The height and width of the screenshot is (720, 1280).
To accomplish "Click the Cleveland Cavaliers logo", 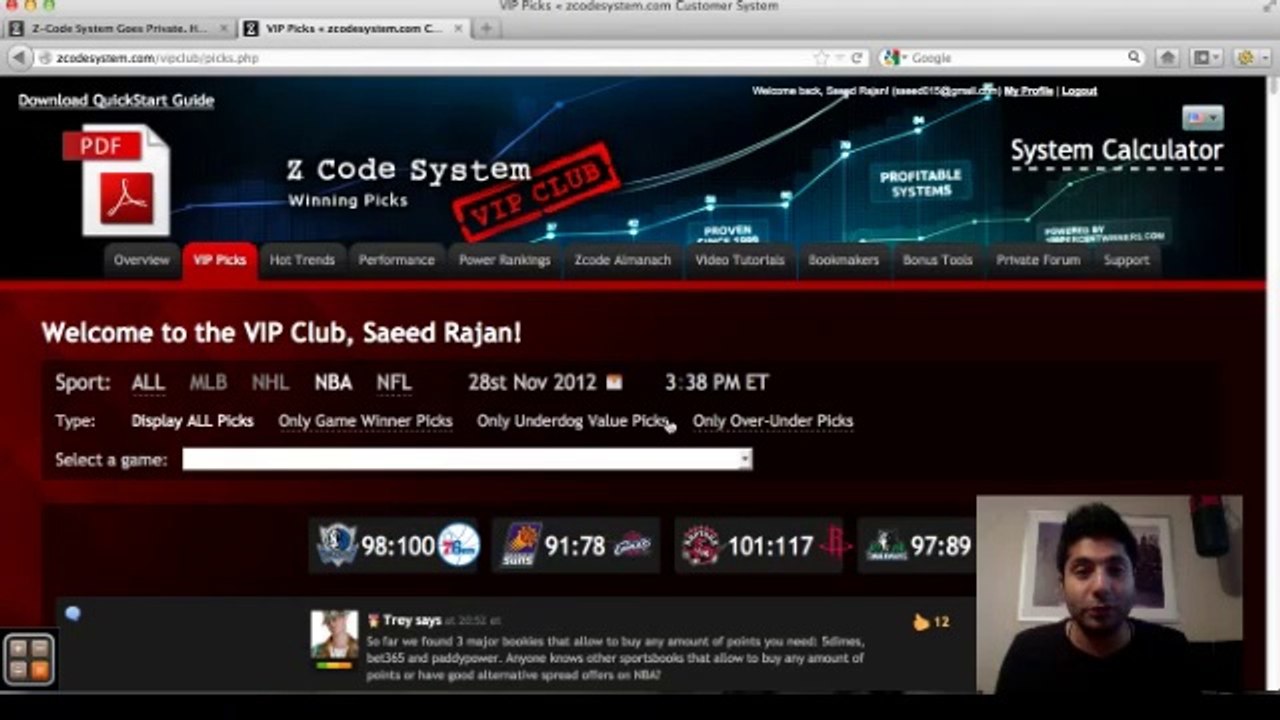I will coord(632,546).
